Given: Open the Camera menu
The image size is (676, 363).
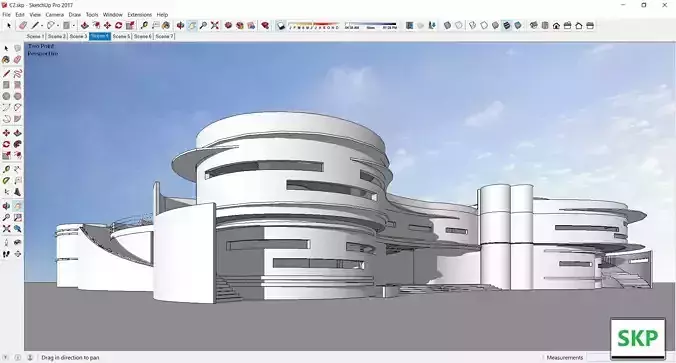Looking at the screenshot, I should point(55,15).
